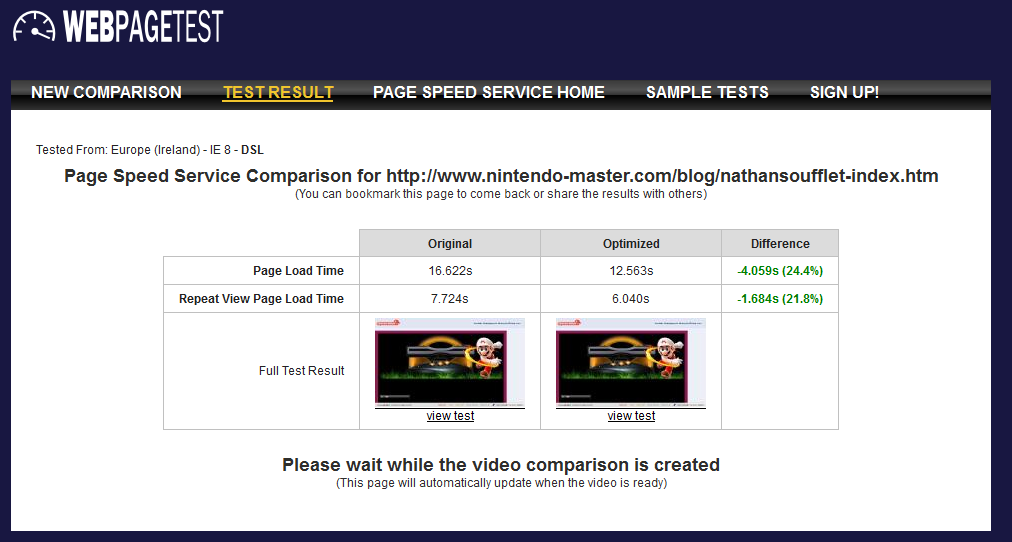Select the 16.622s original load time cell

450,271
